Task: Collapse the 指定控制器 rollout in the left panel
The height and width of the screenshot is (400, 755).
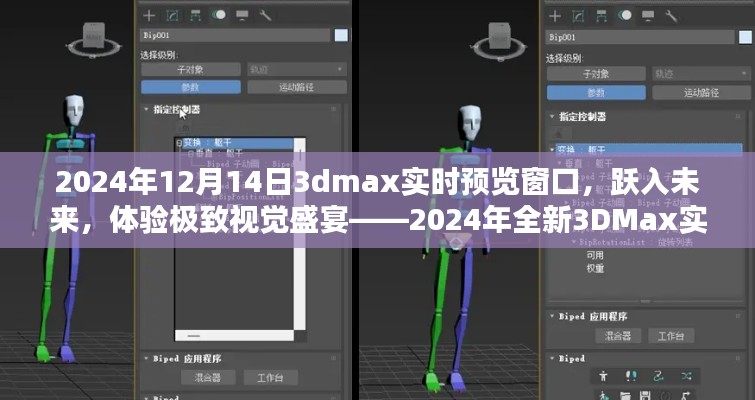Action: click(x=146, y=109)
